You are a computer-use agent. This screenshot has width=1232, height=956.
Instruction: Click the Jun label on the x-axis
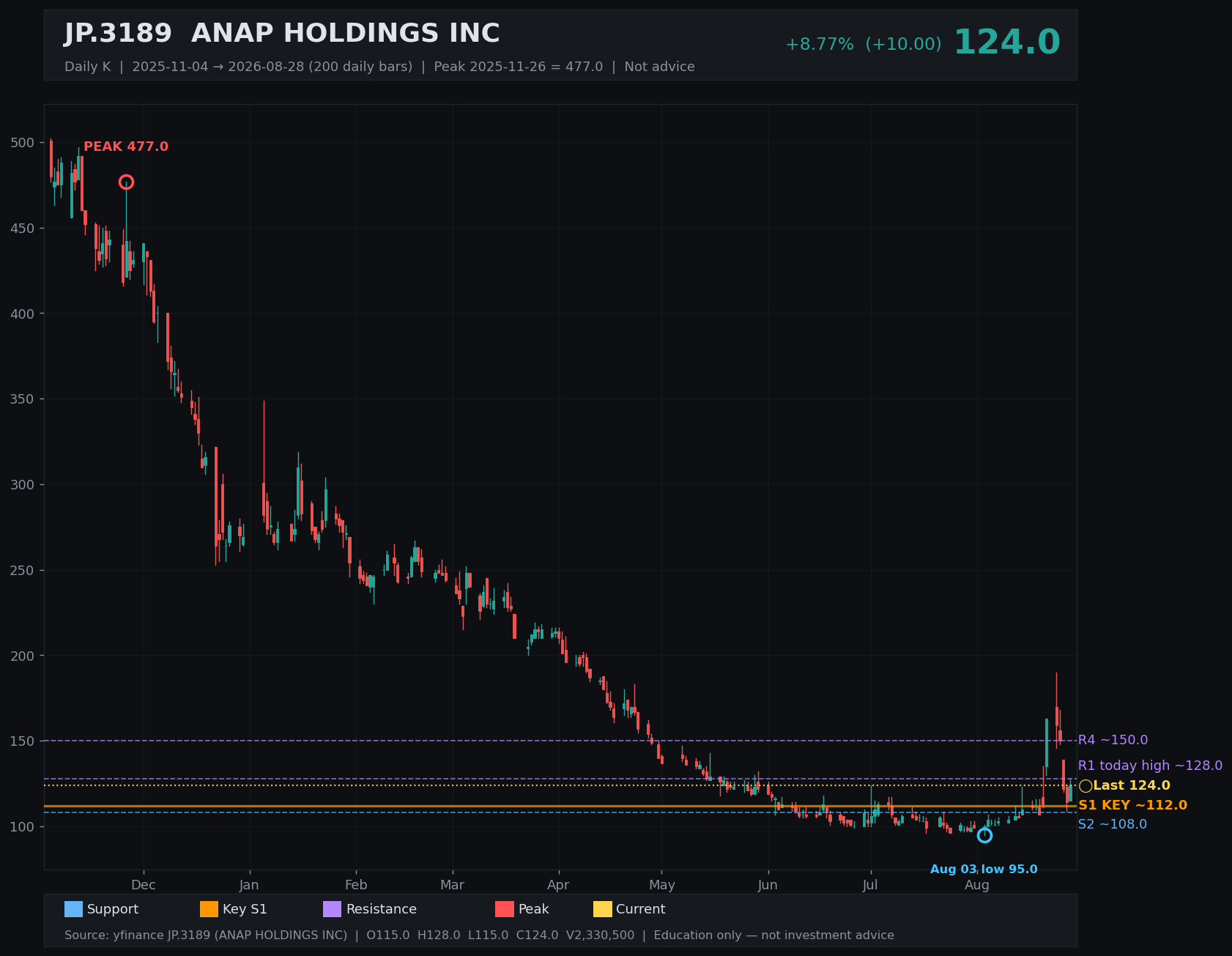coord(768,885)
